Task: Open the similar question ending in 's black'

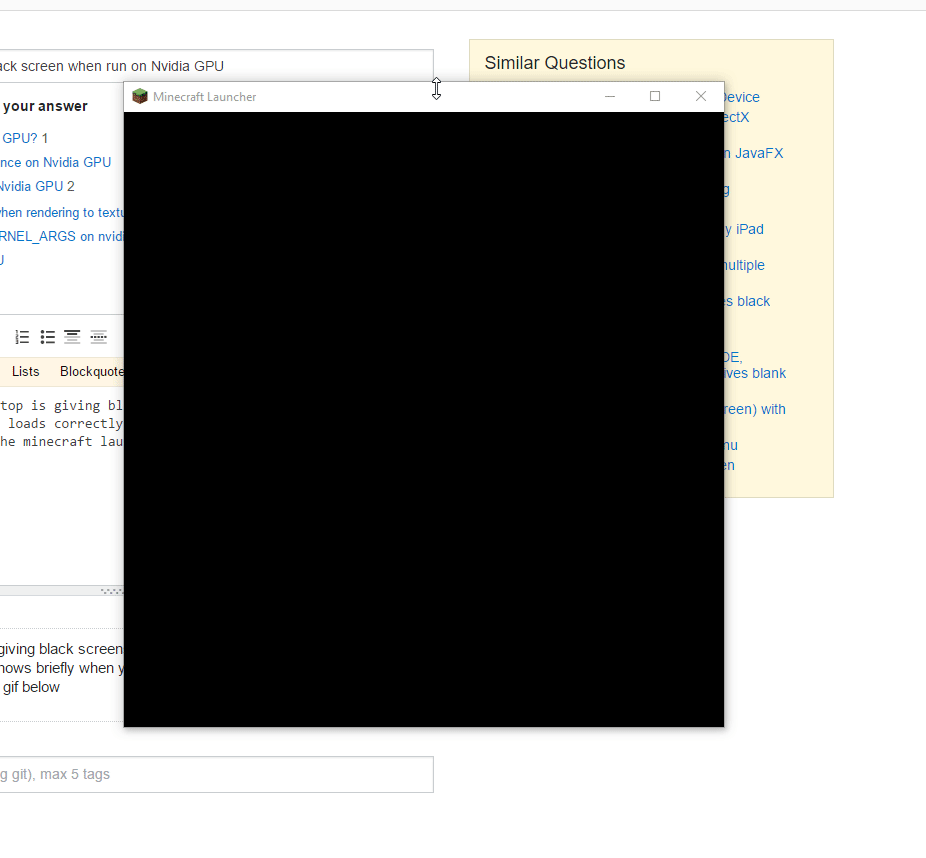Action: tap(747, 301)
